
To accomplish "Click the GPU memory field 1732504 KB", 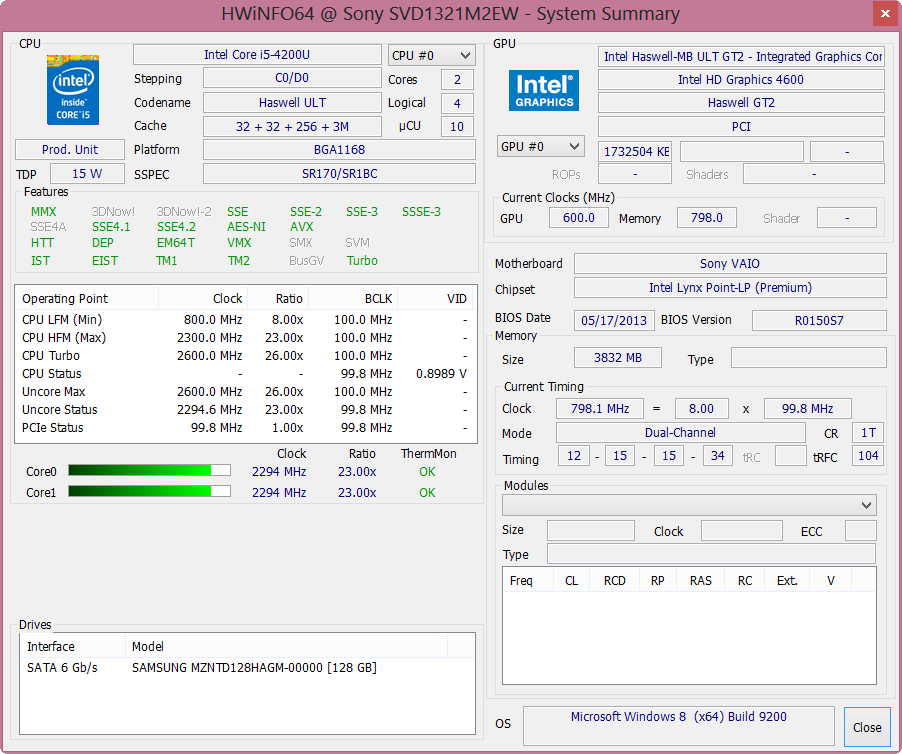I will point(635,151).
